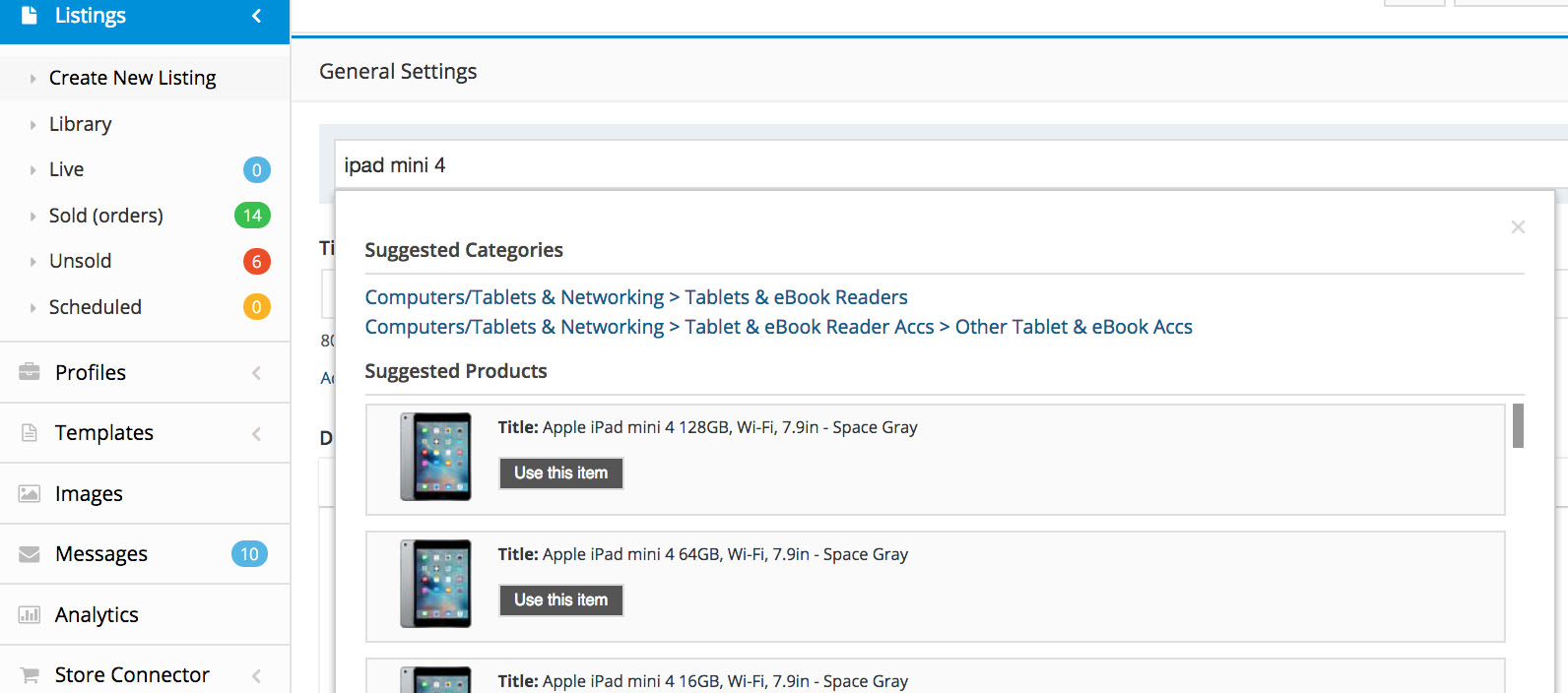Image resolution: width=1568 pixels, height=693 pixels.
Task: Expand the Profiles section chevron
Action: (256, 373)
